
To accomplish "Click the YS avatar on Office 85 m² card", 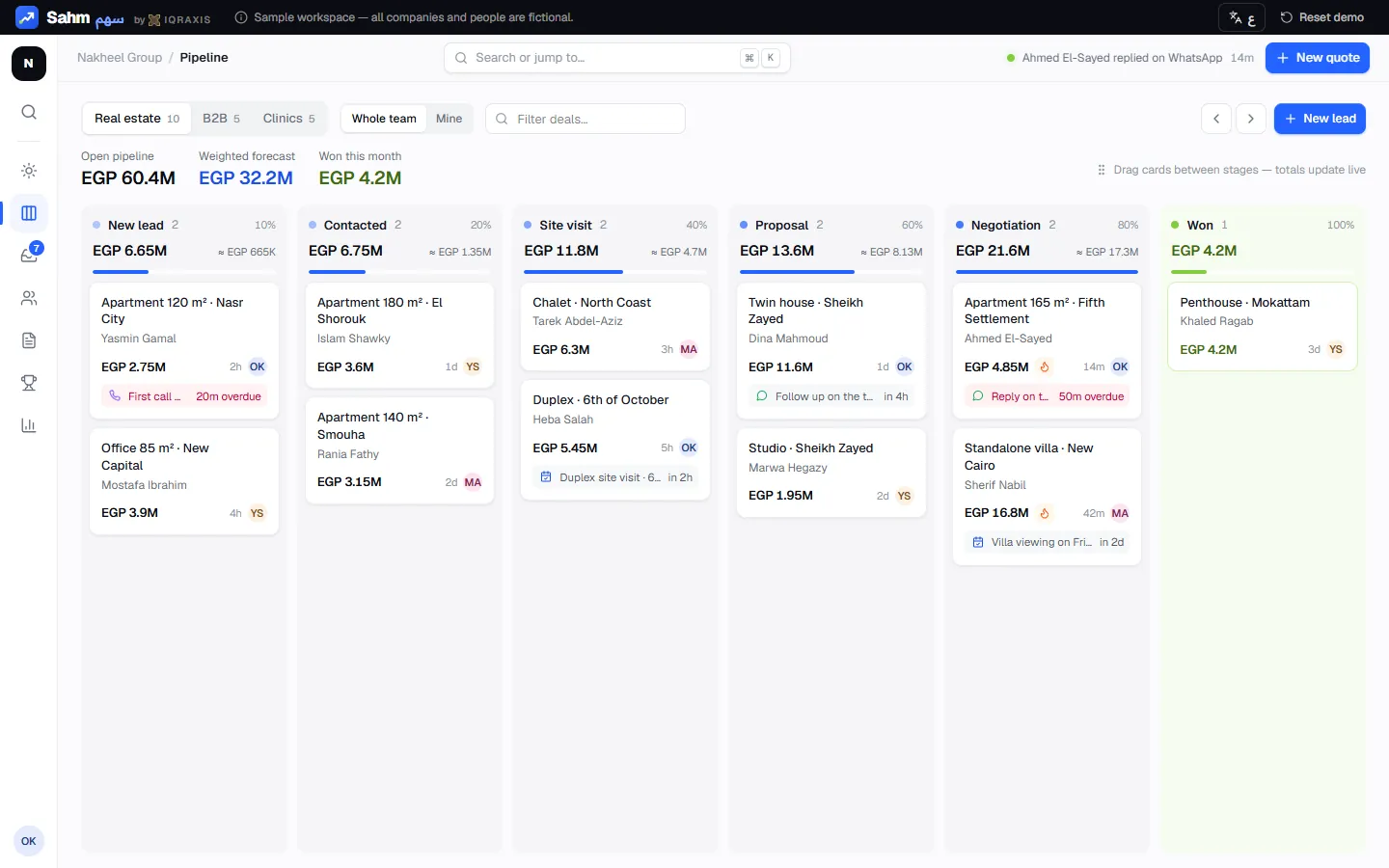I will 257,513.
